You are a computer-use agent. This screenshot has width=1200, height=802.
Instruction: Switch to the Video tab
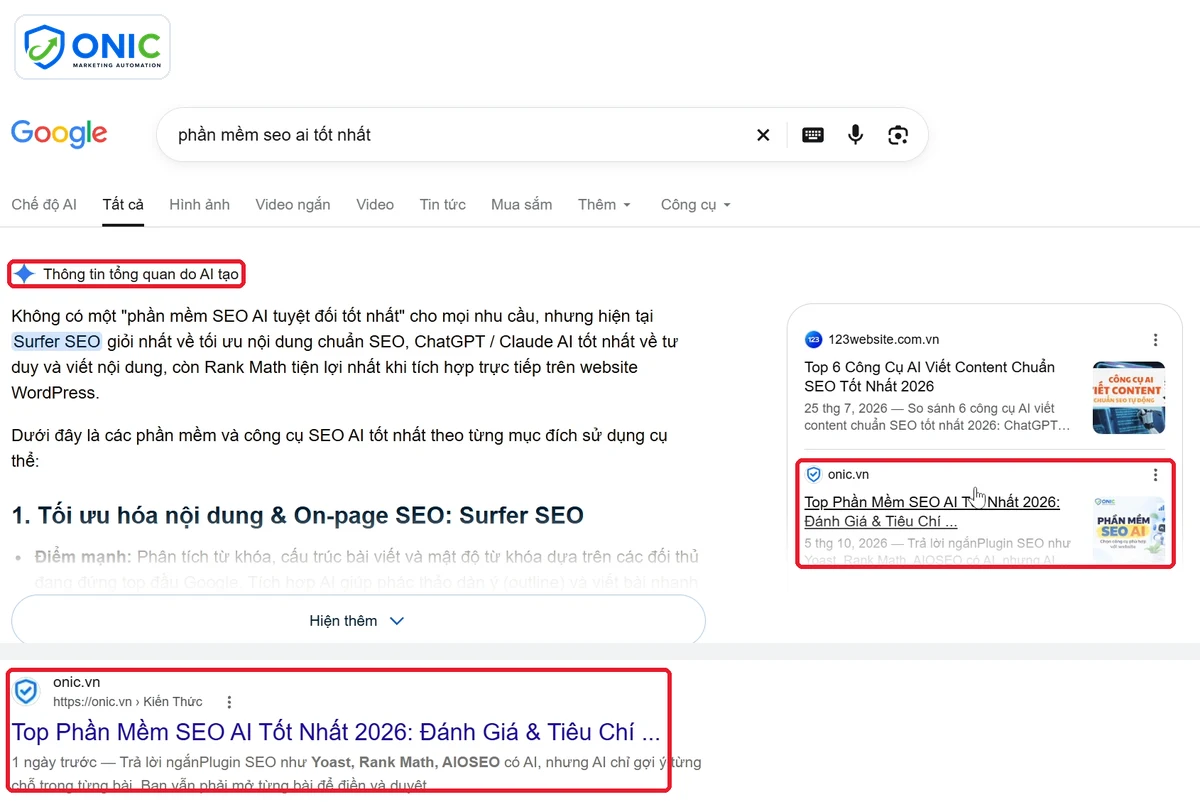pyautogui.click(x=375, y=204)
